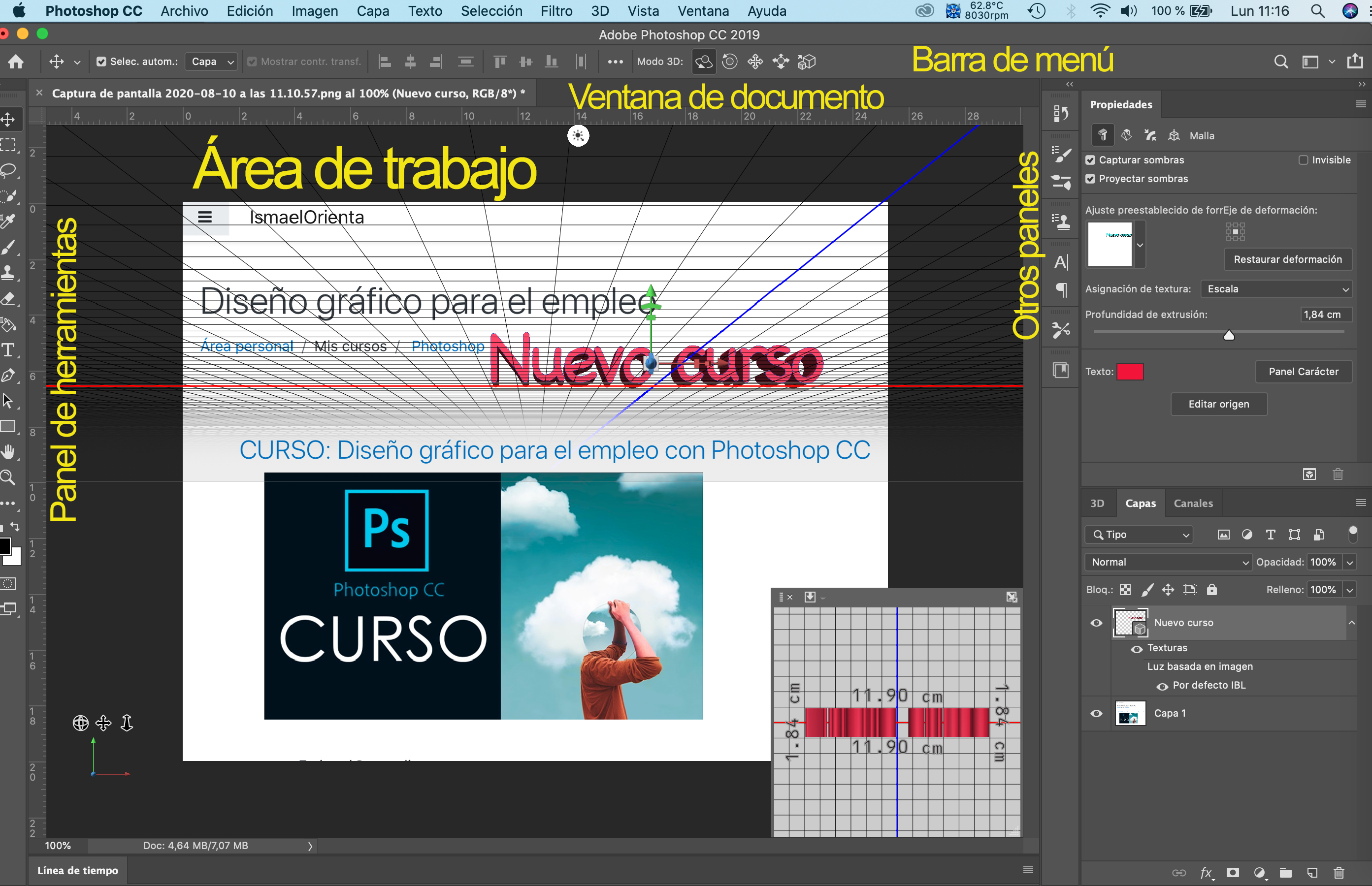Click the lock all layer icon
Image resolution: width=1372 pixels, height=886 pixels.
coord(1211,590)
